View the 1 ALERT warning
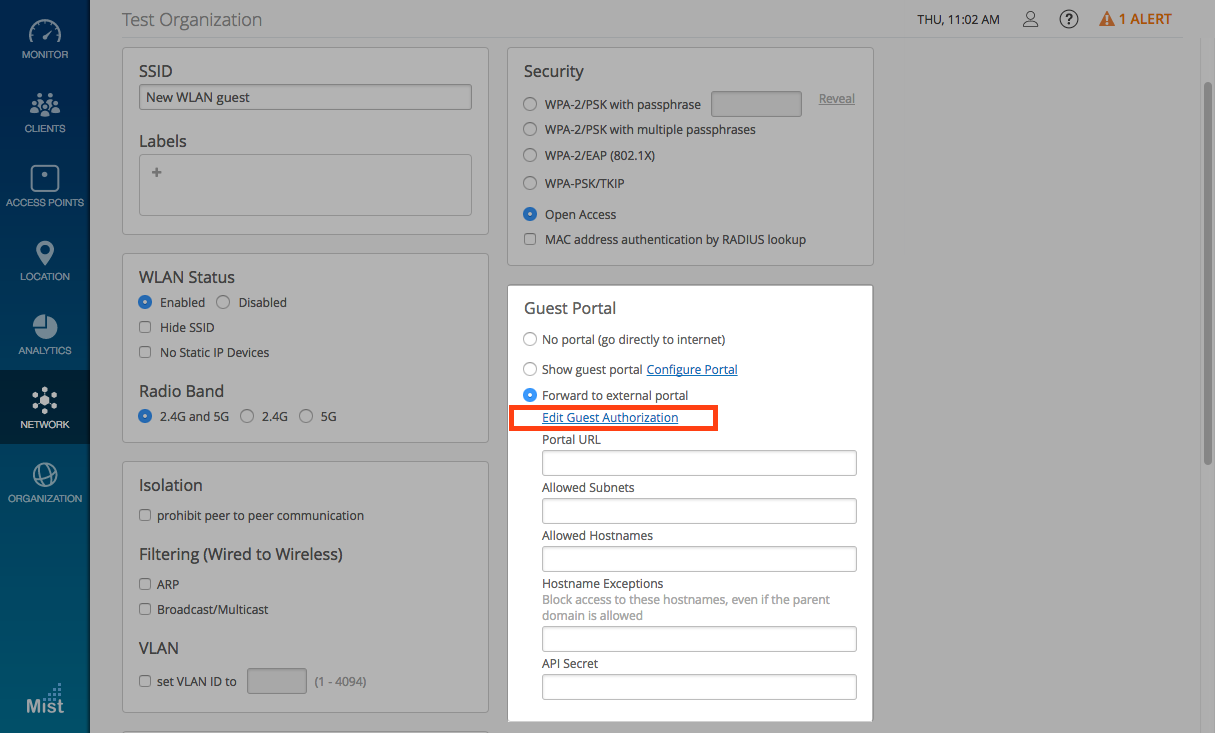This screenshot has height=733, width=1215. click(x=1135, y=19)
